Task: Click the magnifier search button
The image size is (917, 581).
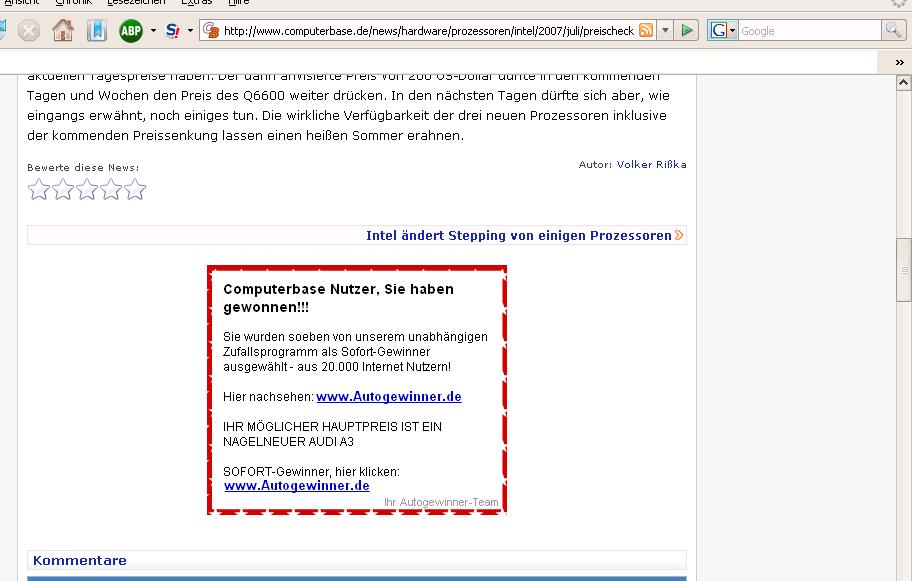Action: click(893, 30)
